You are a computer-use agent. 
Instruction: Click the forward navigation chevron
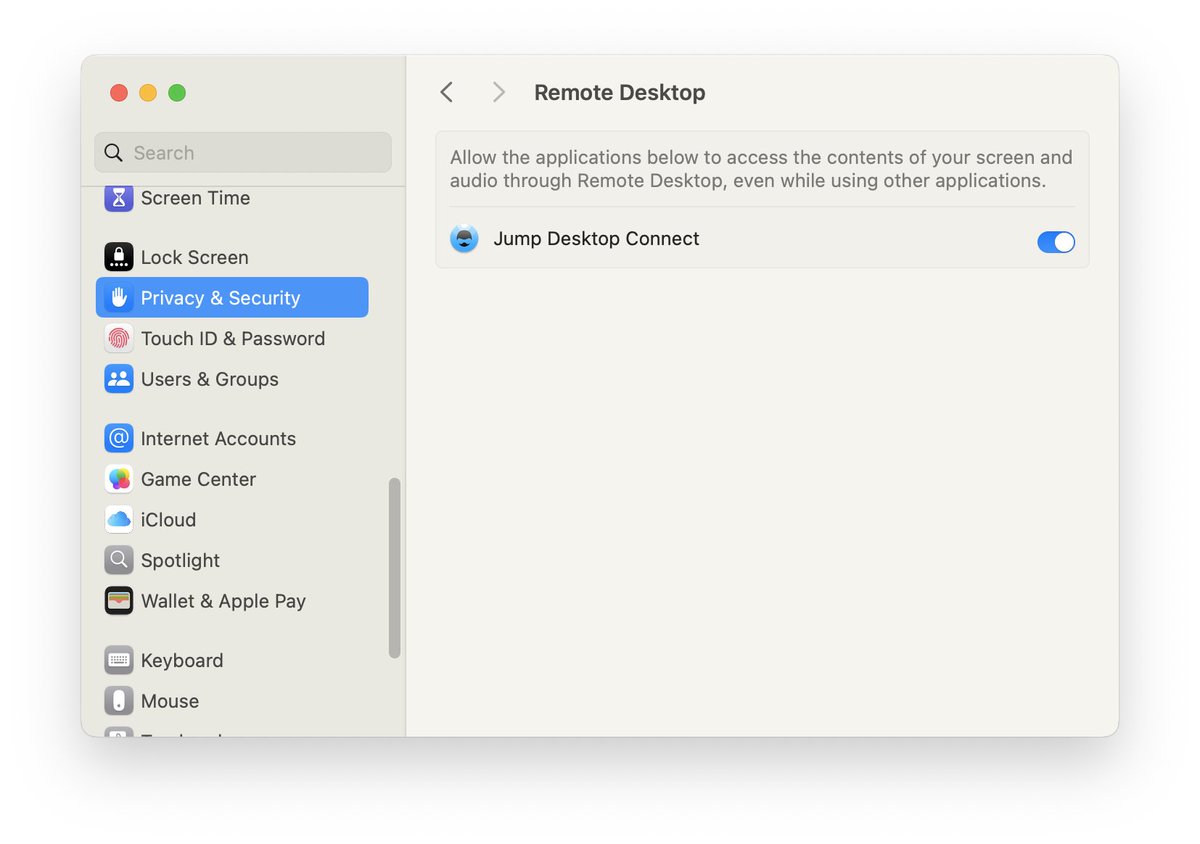pos(498,91)
